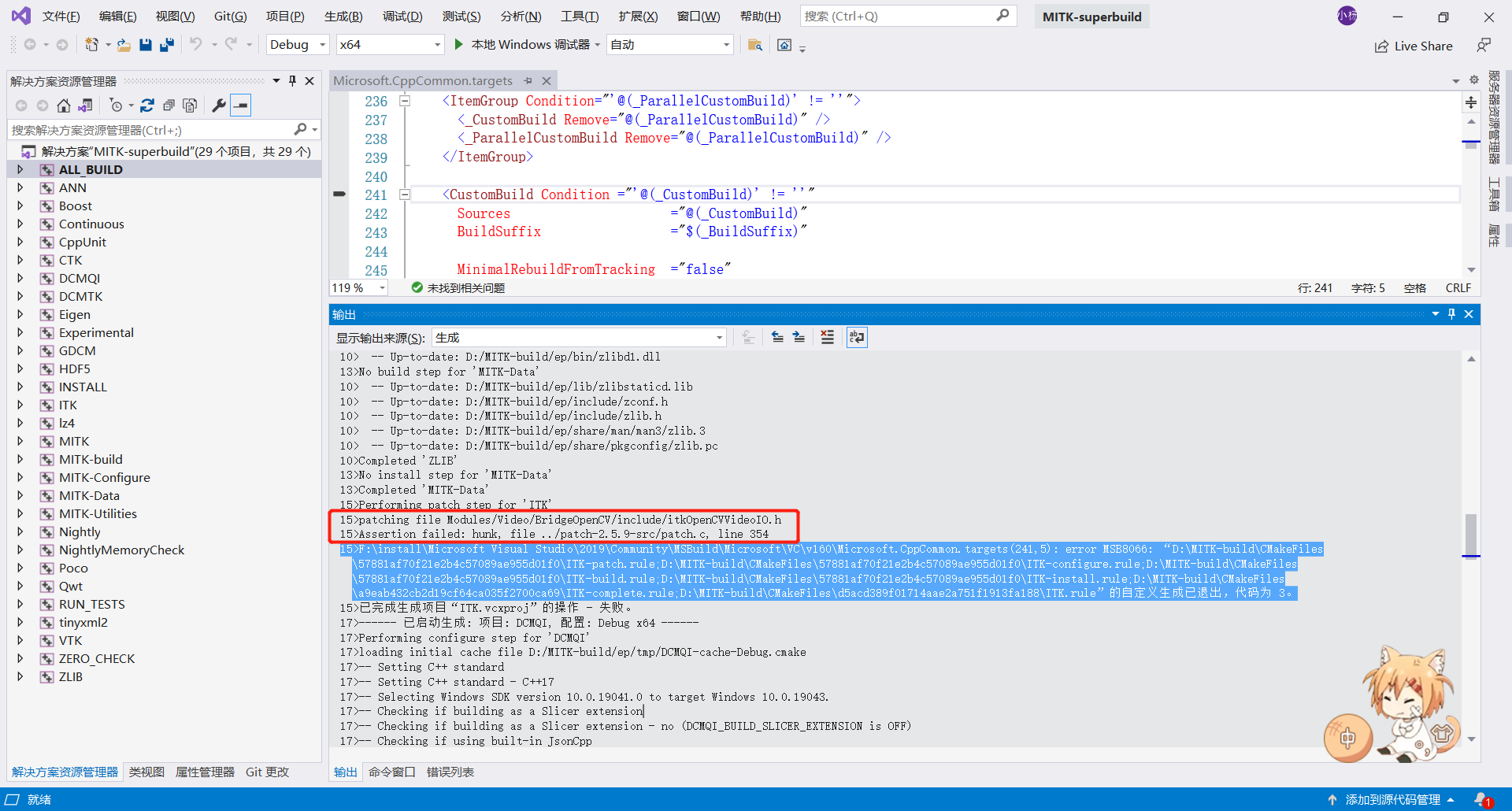Click Sync with Active Document icon
This screenshot has width=1512, height=811.
pyautogui.click(x=147, y=106)
